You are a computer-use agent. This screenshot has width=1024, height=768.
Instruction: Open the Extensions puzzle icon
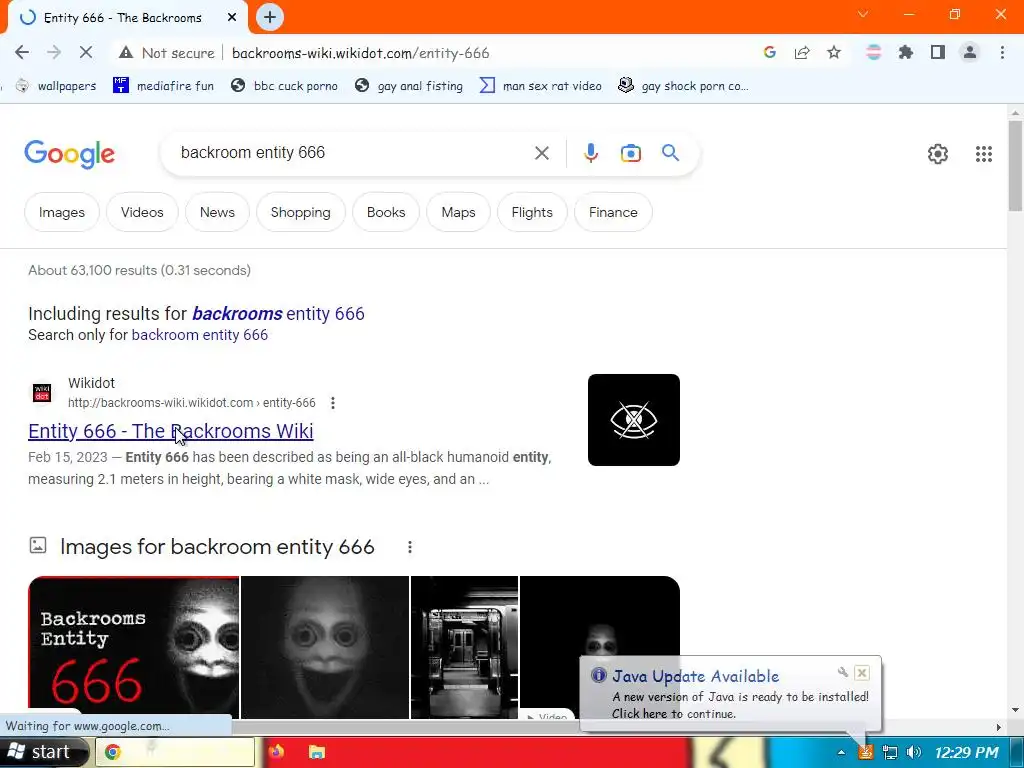[906, 53]
